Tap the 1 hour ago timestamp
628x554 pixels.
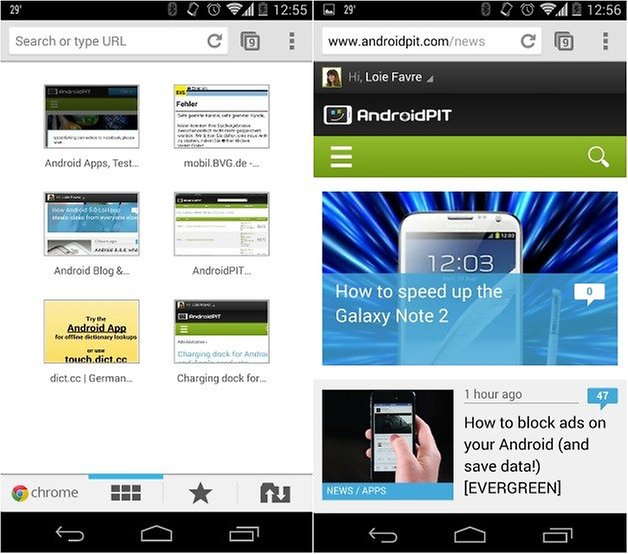(493, 394)
